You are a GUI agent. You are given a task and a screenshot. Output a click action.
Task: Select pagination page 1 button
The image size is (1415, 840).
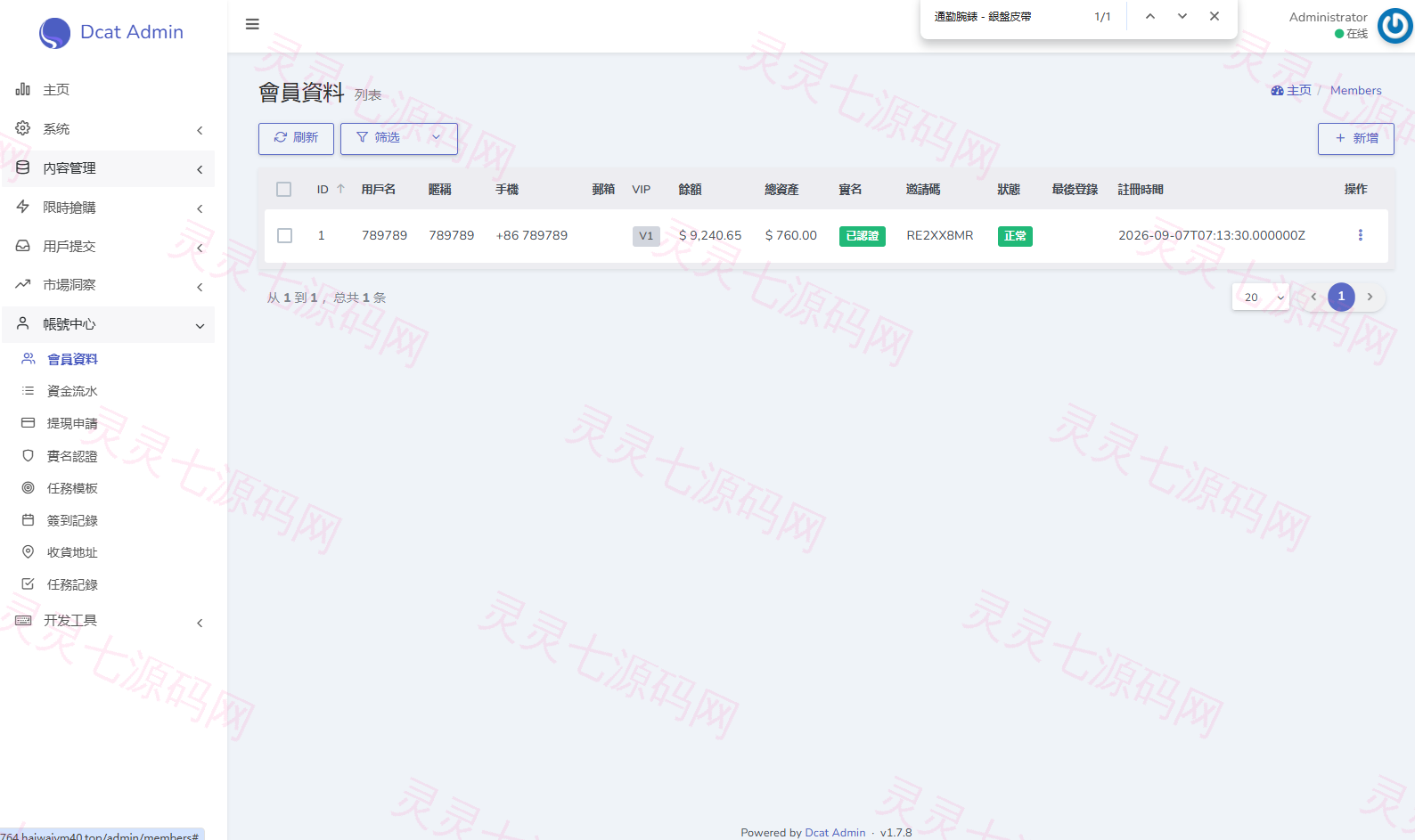pos(1341,297)
